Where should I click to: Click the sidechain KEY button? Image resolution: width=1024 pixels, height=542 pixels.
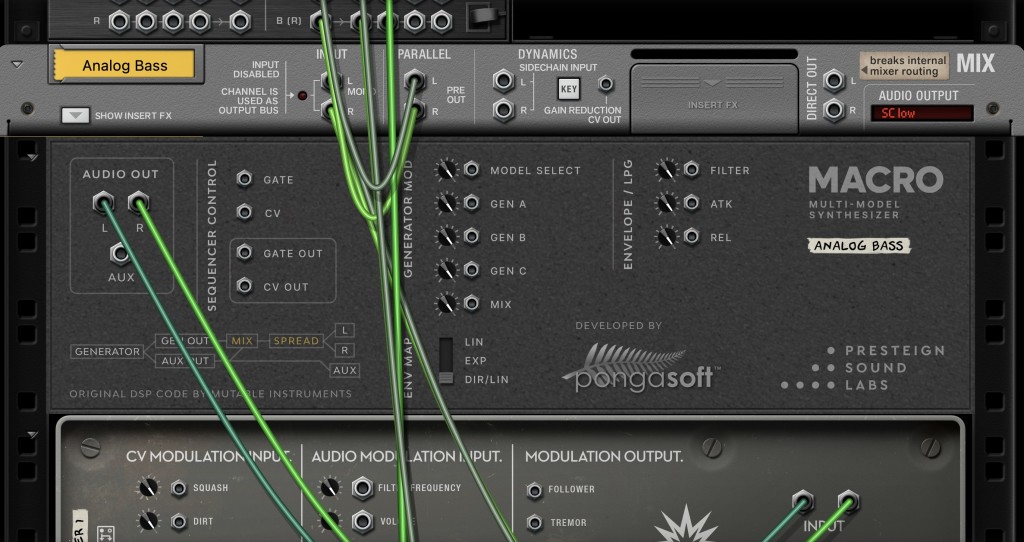[x=568, y=89]
